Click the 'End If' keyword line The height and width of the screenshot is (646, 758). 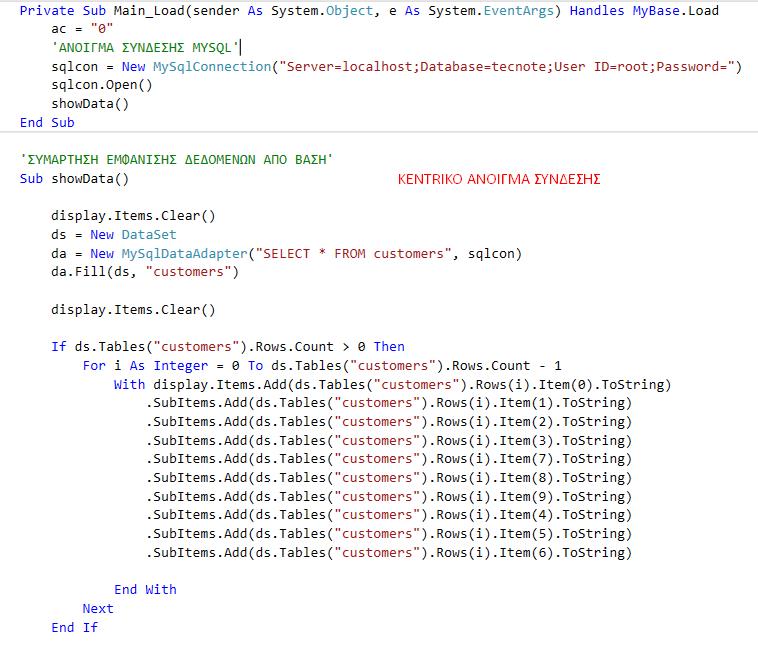74,628
